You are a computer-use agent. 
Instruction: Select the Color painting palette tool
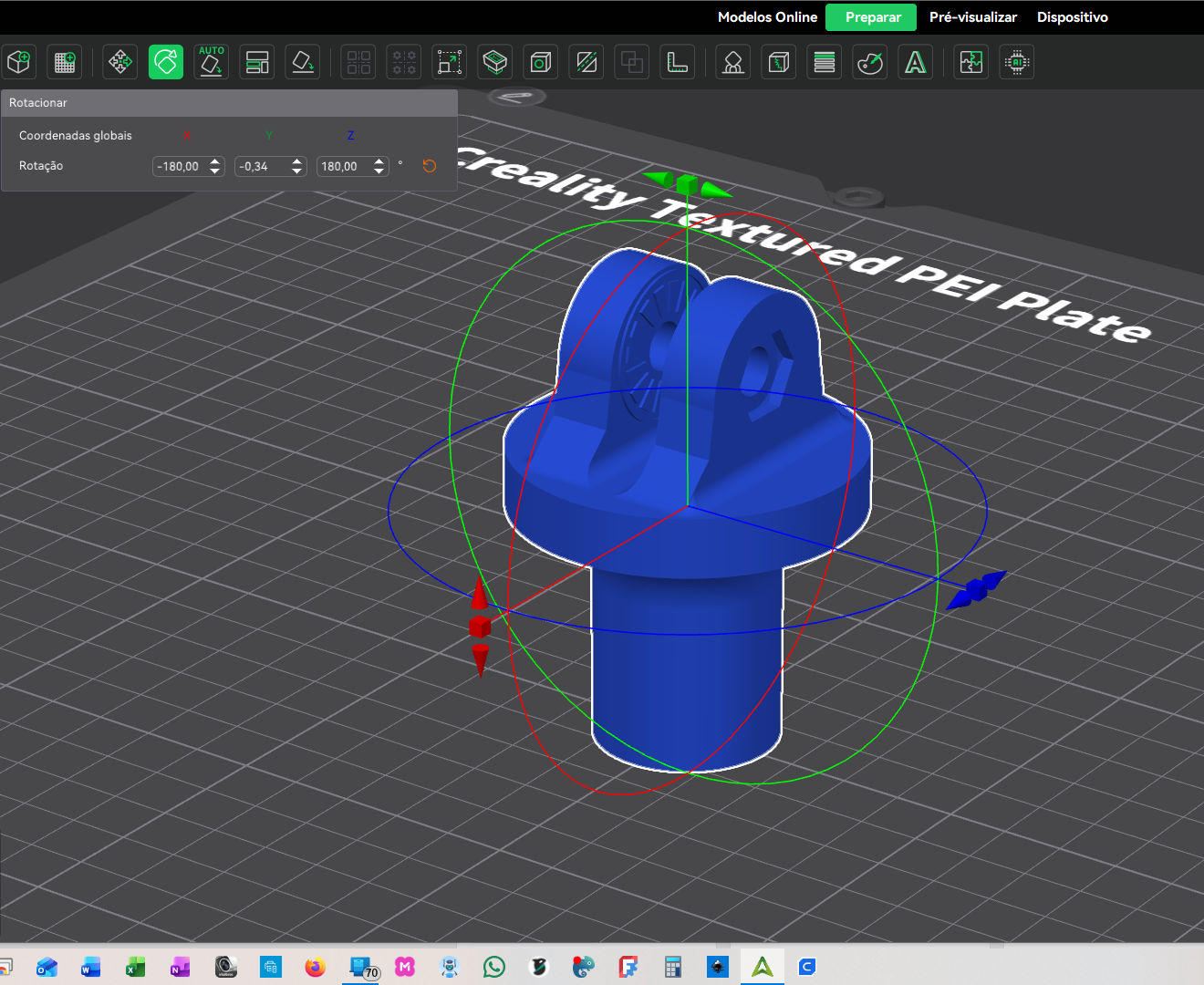[870, 62]
